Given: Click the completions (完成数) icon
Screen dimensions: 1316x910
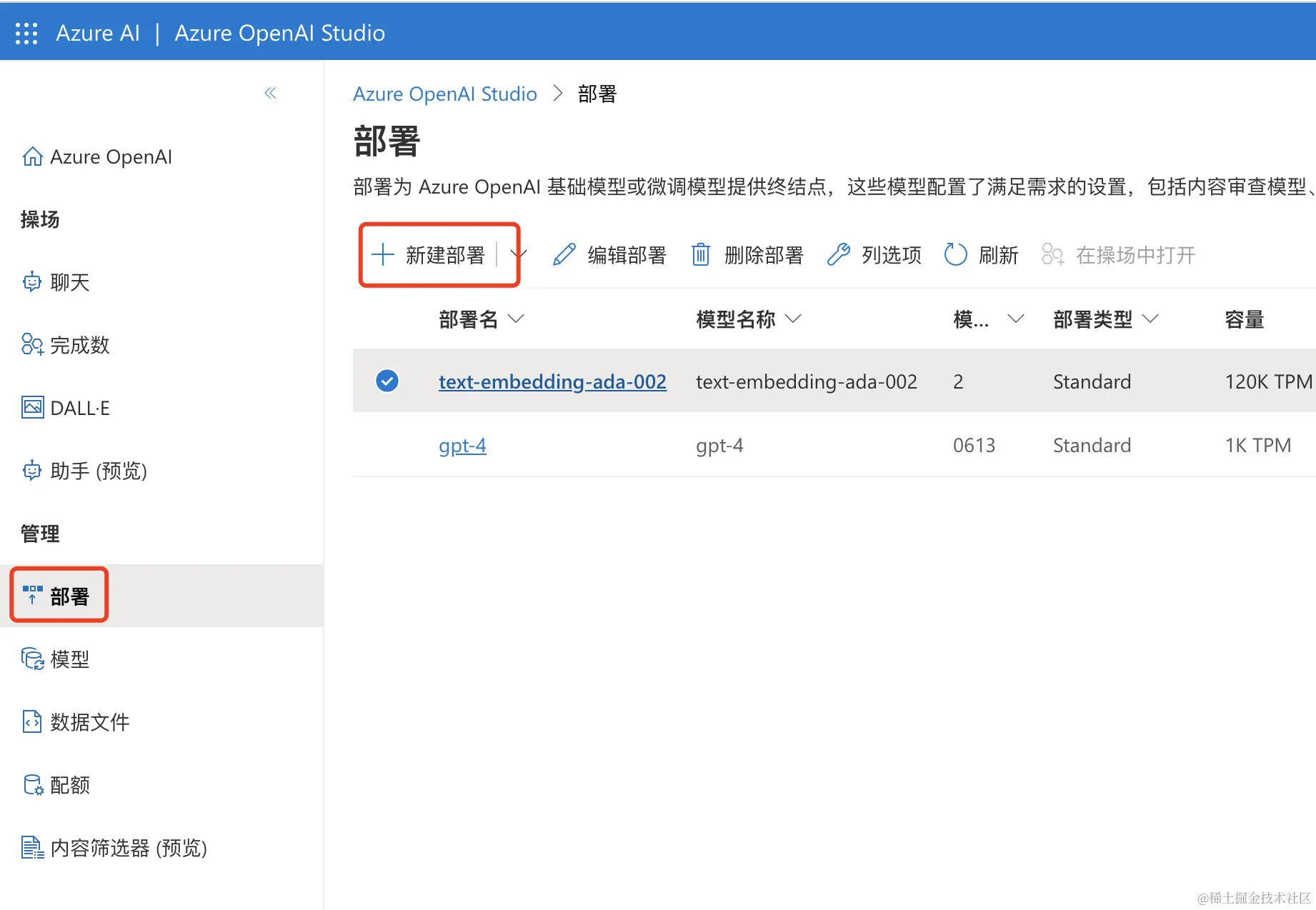Looking at the screenshot, I should point(32,345).
